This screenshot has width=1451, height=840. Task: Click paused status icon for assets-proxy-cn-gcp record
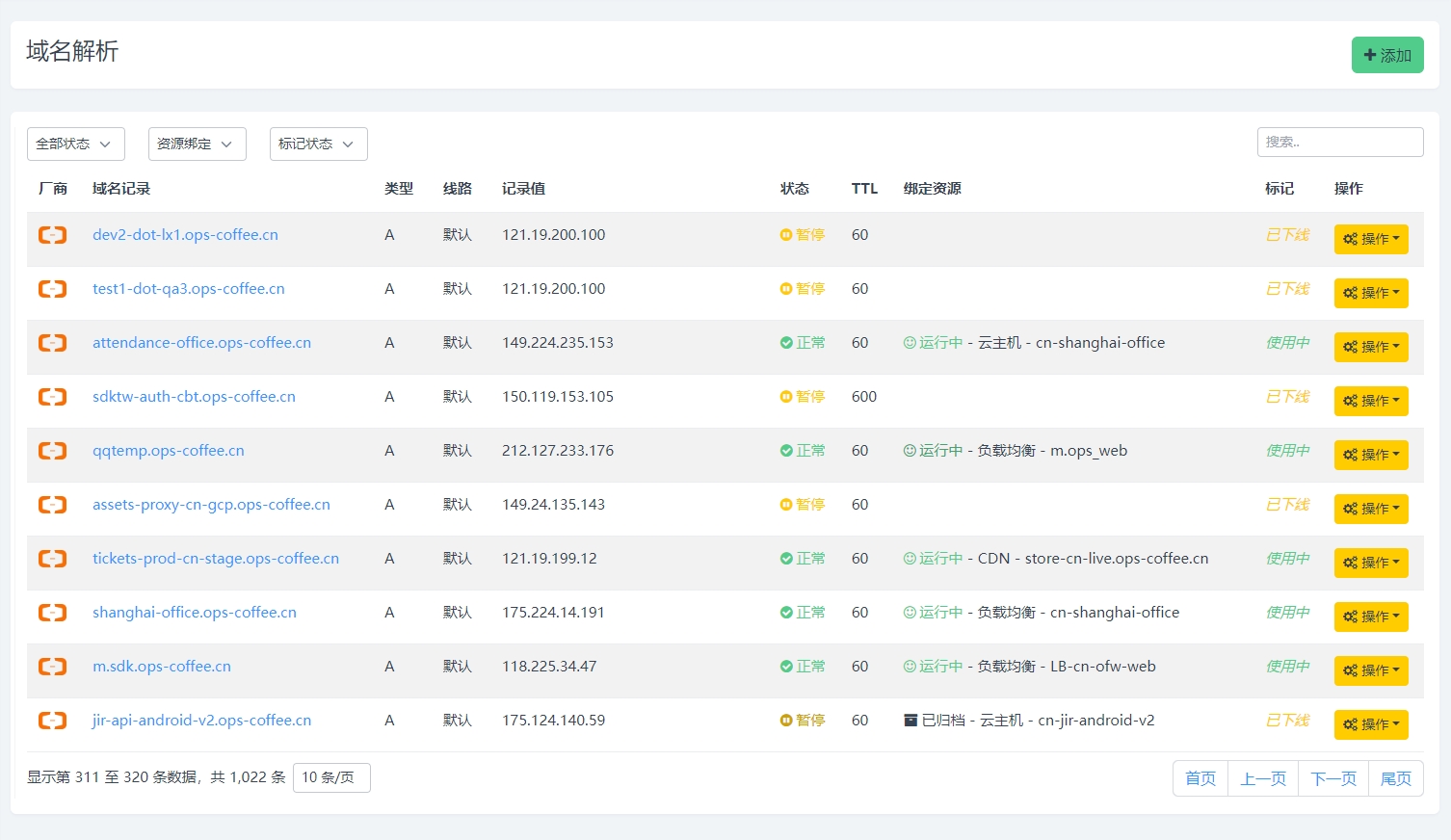[x=786, y=505]
